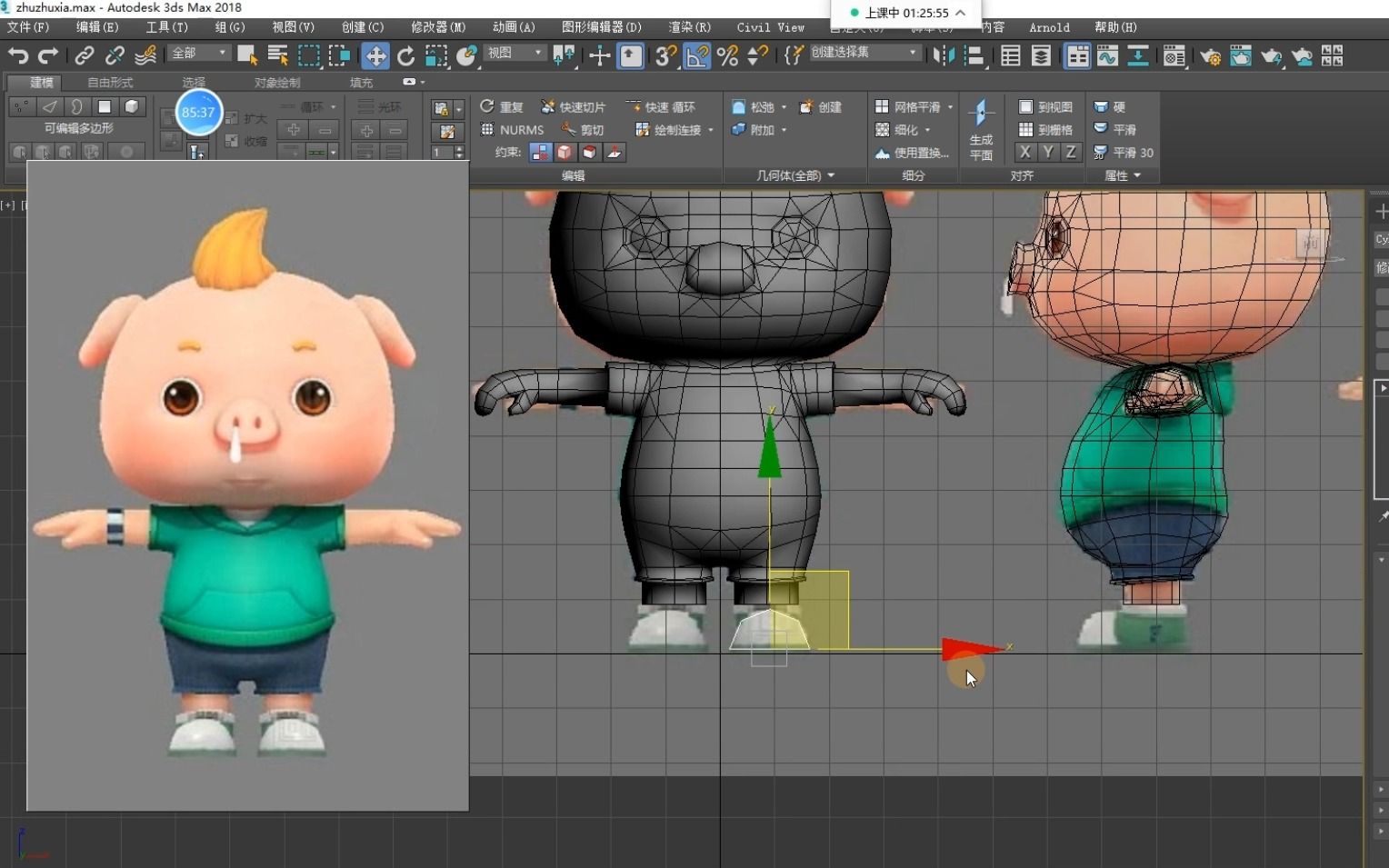Expand the 几何体(全部) panel arrow
Screen dimensions: 1389x868
click(831, 175)
